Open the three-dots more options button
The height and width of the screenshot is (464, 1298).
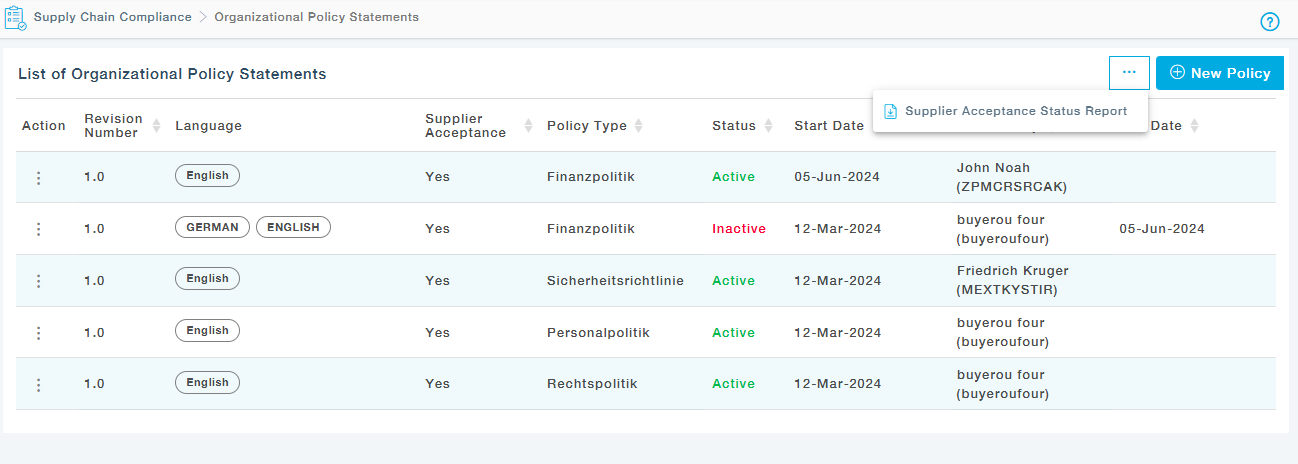tap(1129, 73)
